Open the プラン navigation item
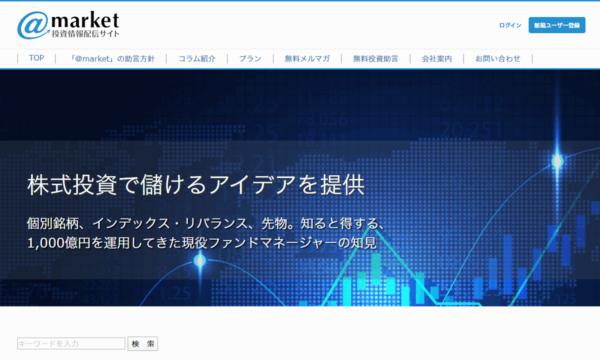Screen dimensions: 600x360 (250, 59)
